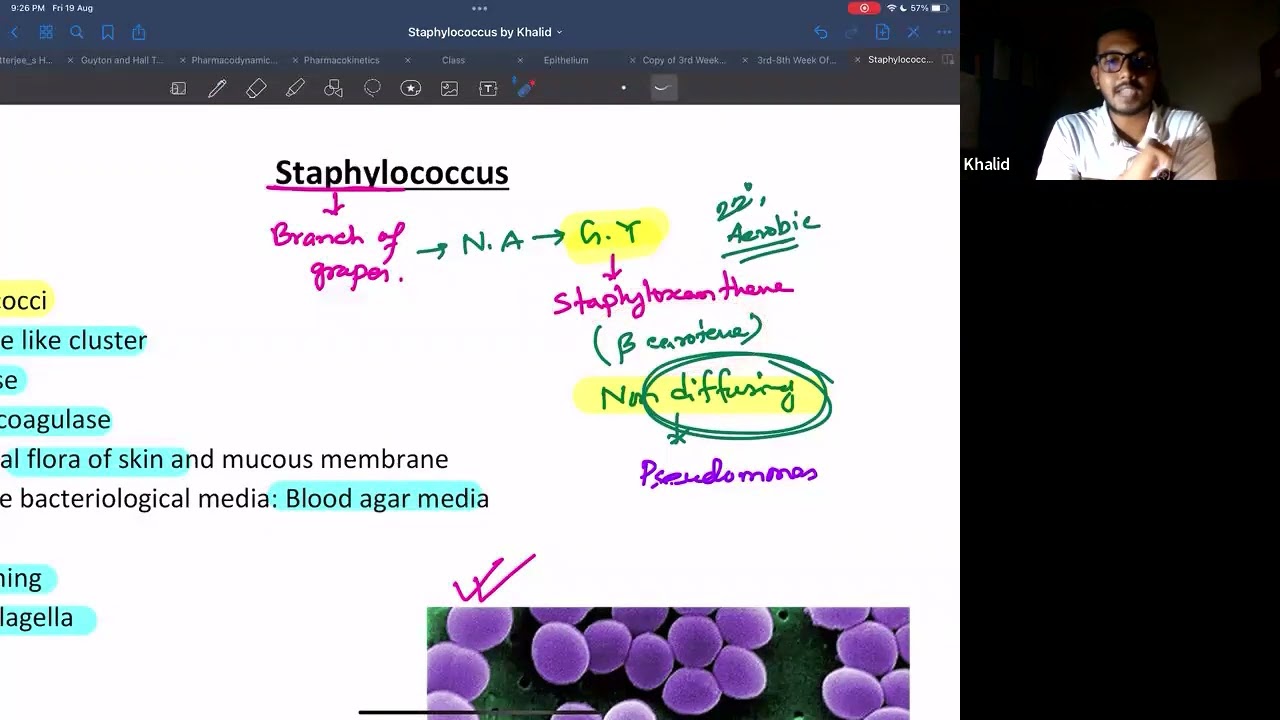The height and width of the screenshot is (720, 1280).
Task: Open the share and export icon
Action: click(139, 32)
